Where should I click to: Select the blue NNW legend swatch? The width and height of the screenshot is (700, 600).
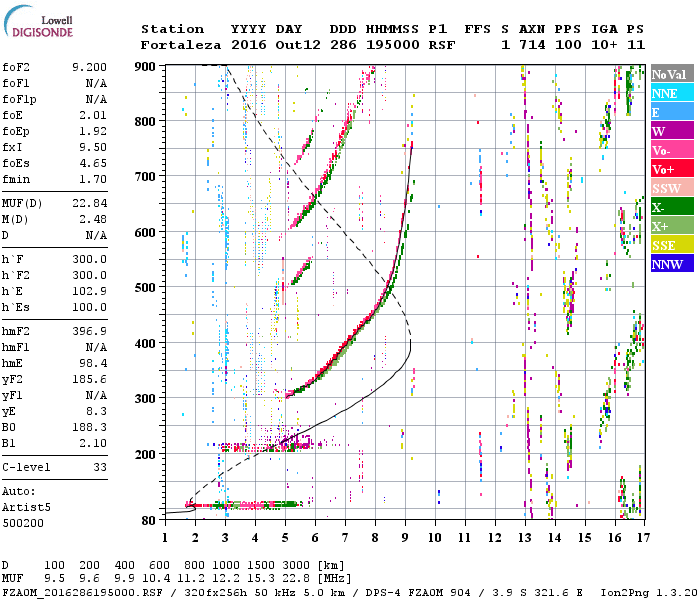pos(672,263)
